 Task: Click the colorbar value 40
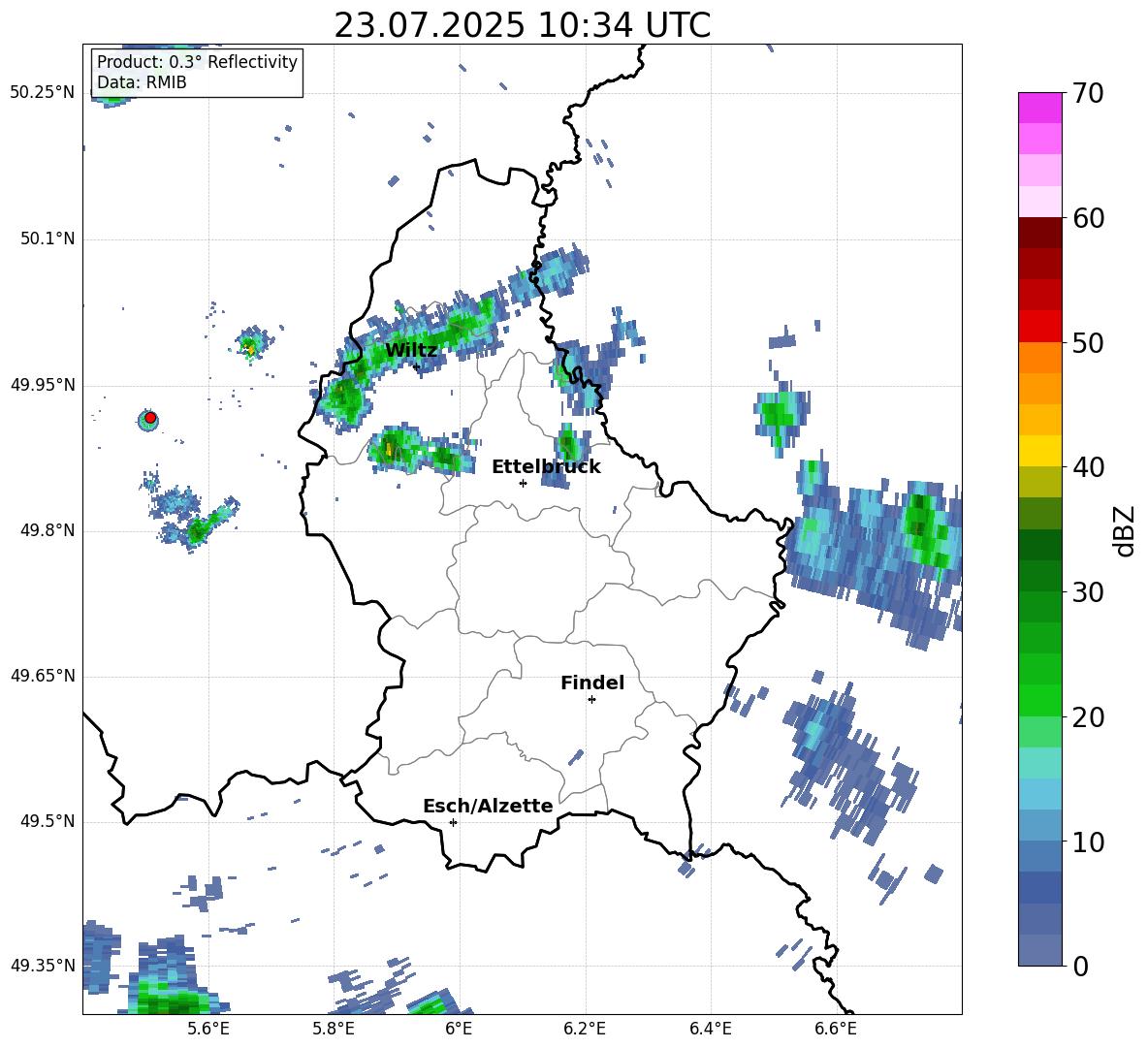[1088, 467]
